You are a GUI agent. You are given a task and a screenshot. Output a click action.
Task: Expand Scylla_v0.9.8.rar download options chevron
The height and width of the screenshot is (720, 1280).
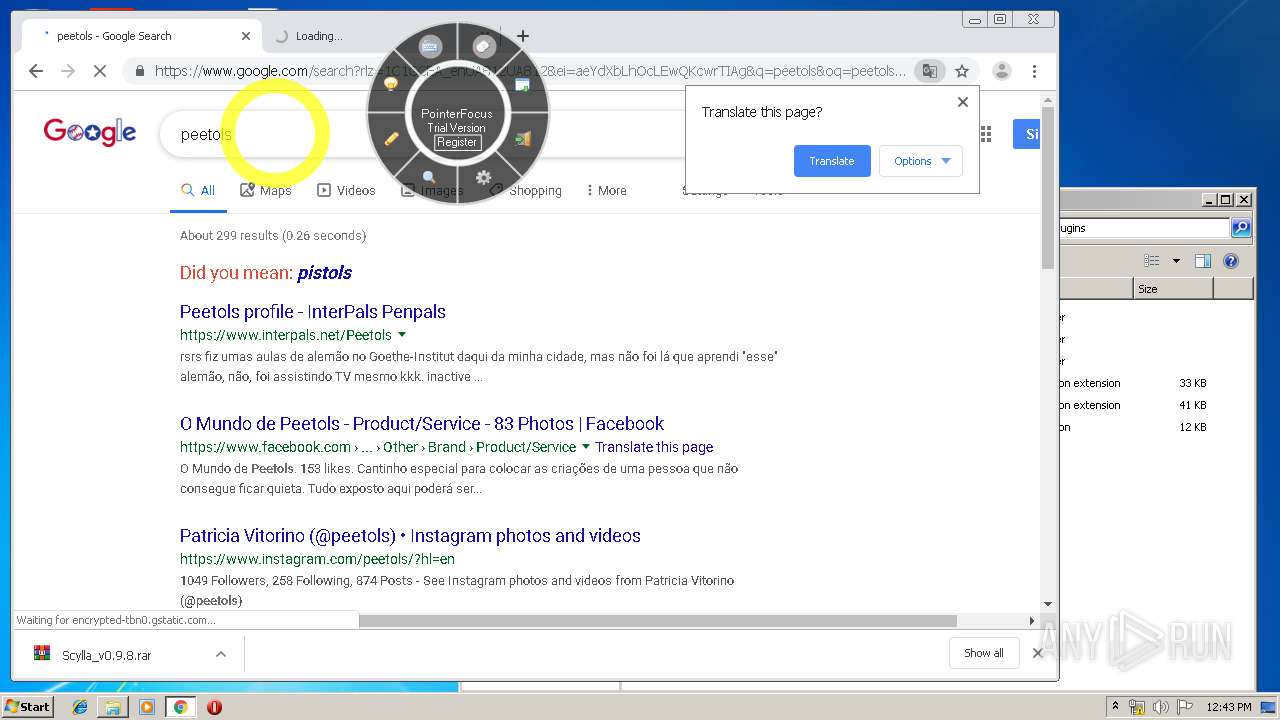tap(221, 654)
